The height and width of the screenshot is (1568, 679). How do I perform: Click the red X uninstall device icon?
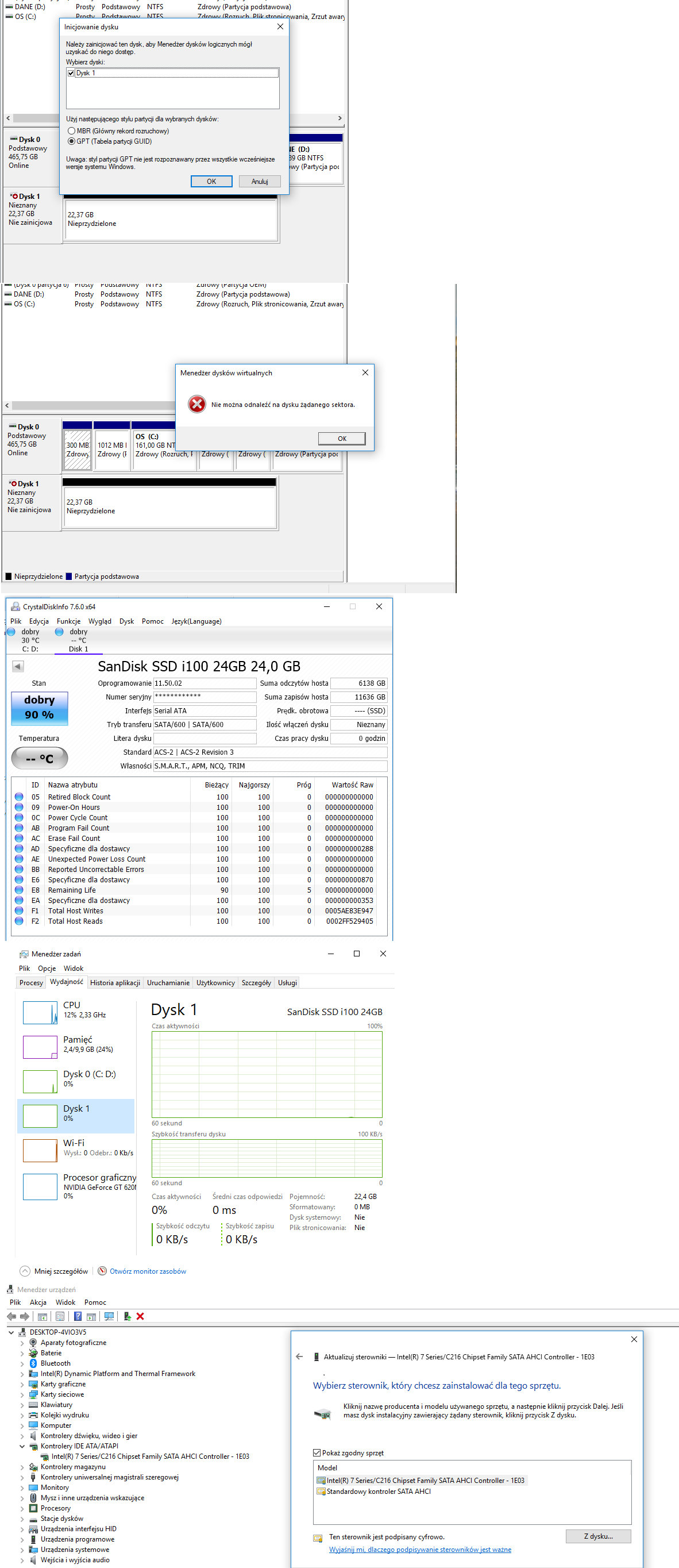coord(141,1316)
